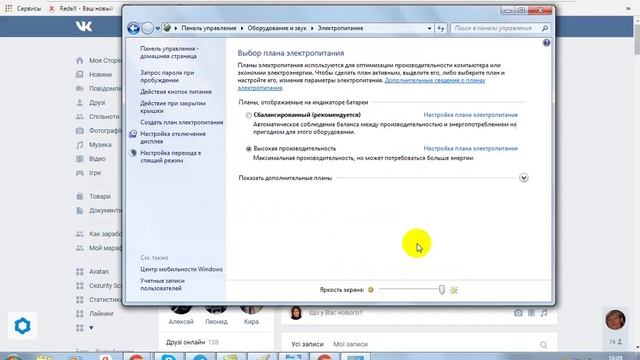Open plan settings link for Высокая производительность
This screenshot has width=640, height=360.
(471, 149)
